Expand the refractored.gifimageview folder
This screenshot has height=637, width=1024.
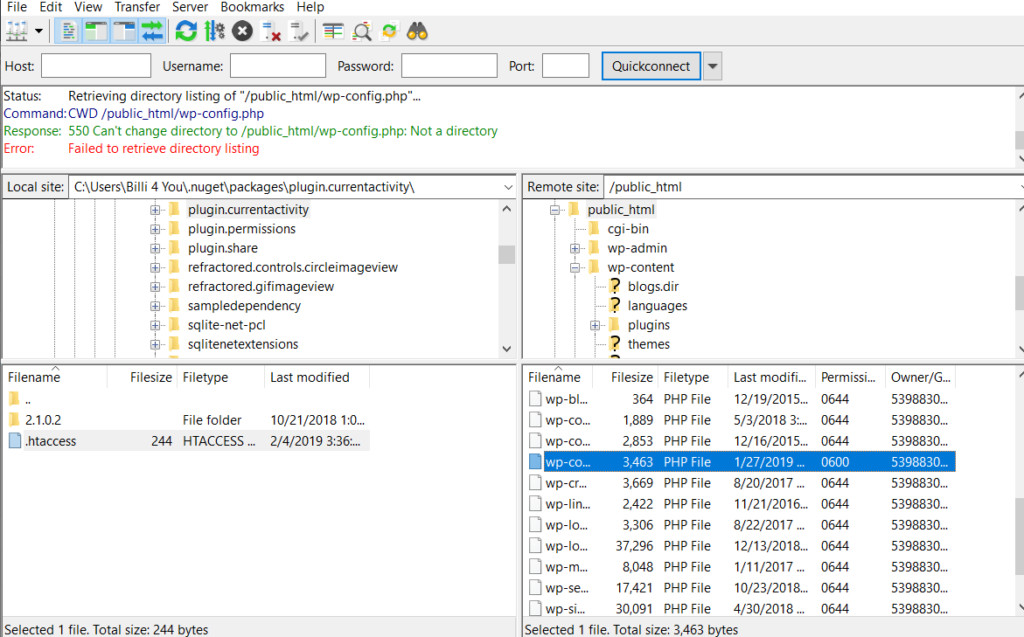coord(155,287)
